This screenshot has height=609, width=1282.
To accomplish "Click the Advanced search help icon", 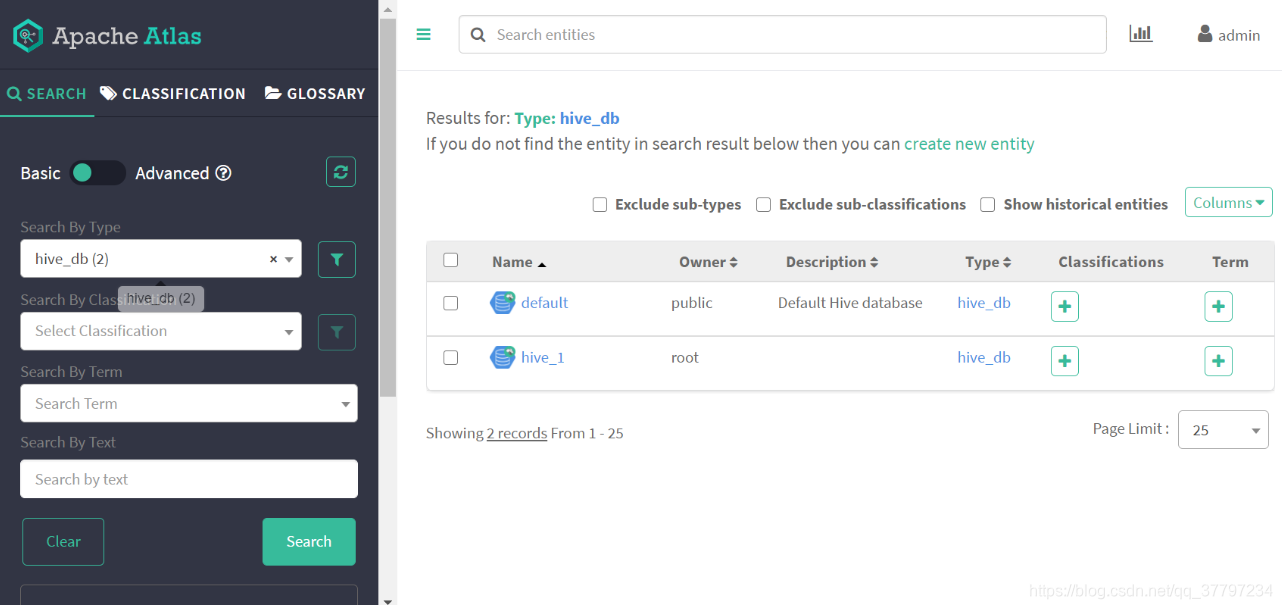I will click(224, 173).
